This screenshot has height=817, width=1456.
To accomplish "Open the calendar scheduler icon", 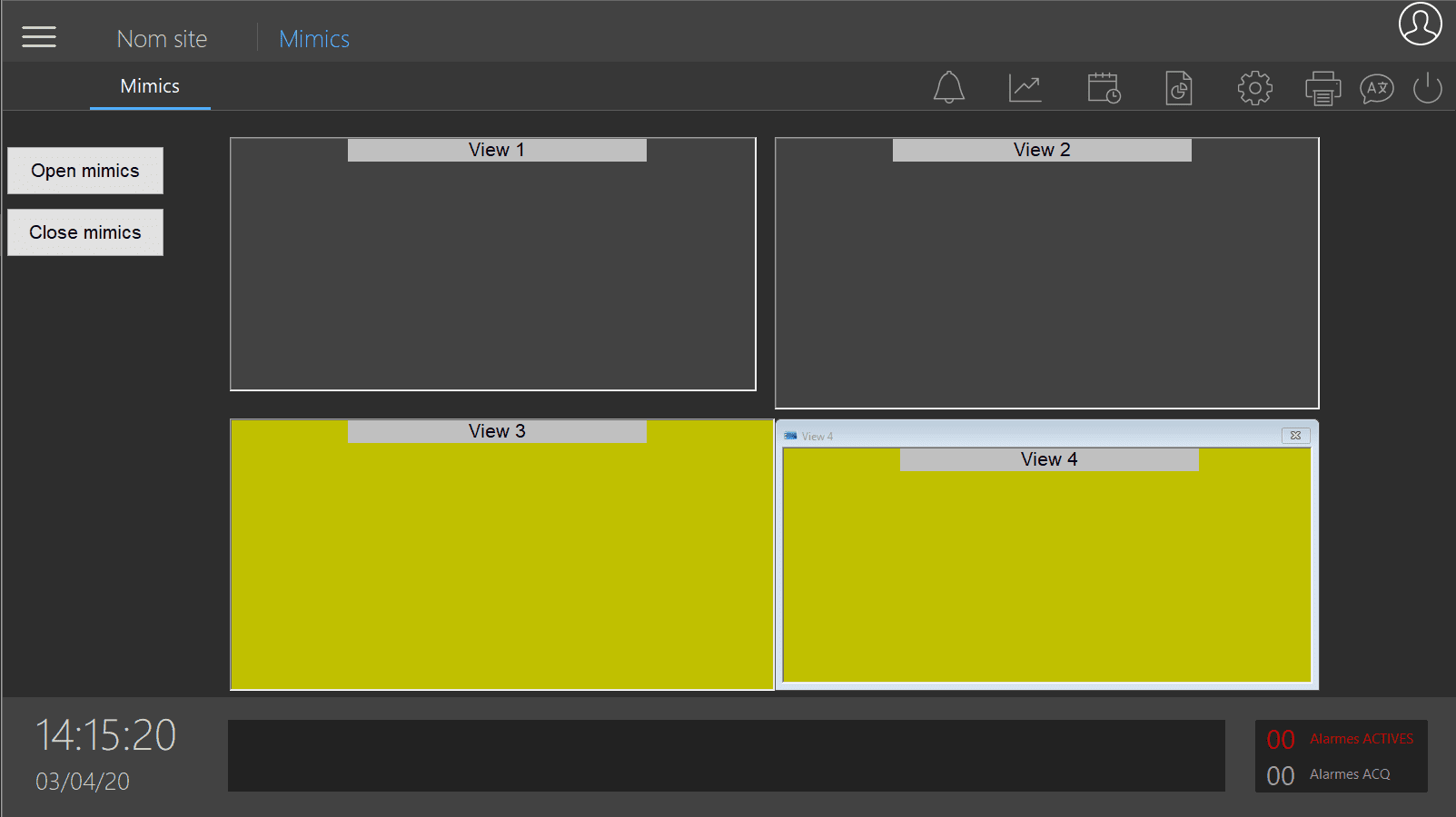I will click(x=1104, y=88).
